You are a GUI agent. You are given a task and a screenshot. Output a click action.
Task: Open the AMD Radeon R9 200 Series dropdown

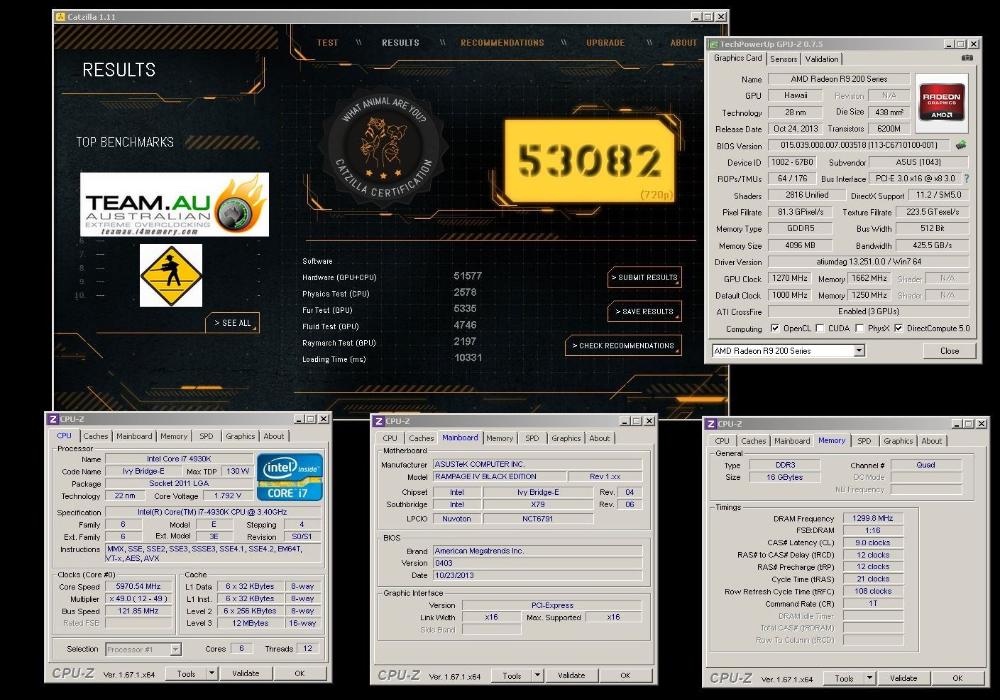click(x=859, y=351)
